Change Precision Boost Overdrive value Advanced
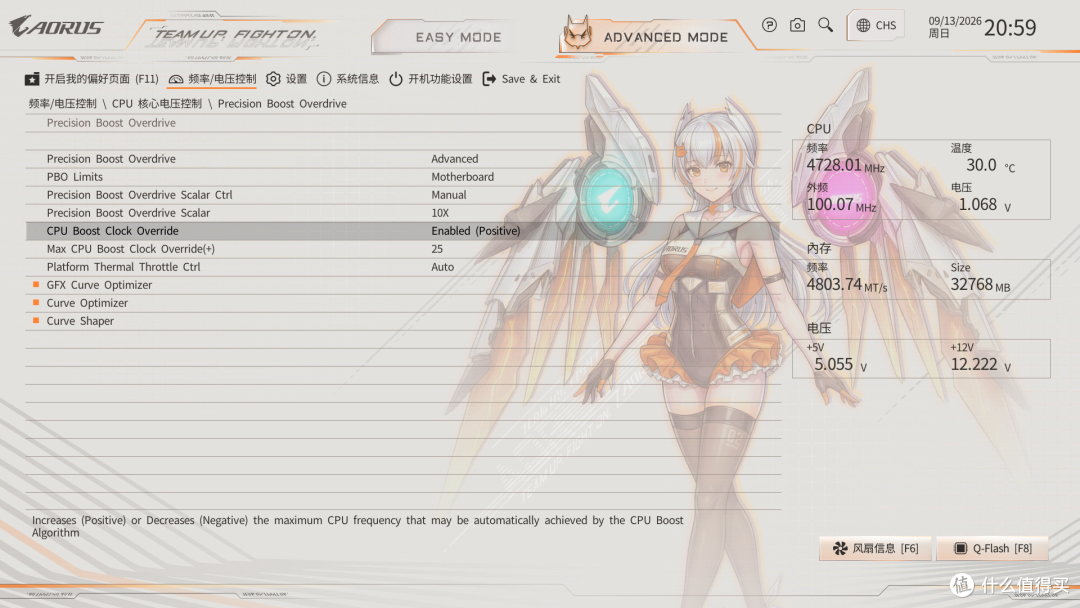Screen dimensions: 1080x608 [455, 159]
